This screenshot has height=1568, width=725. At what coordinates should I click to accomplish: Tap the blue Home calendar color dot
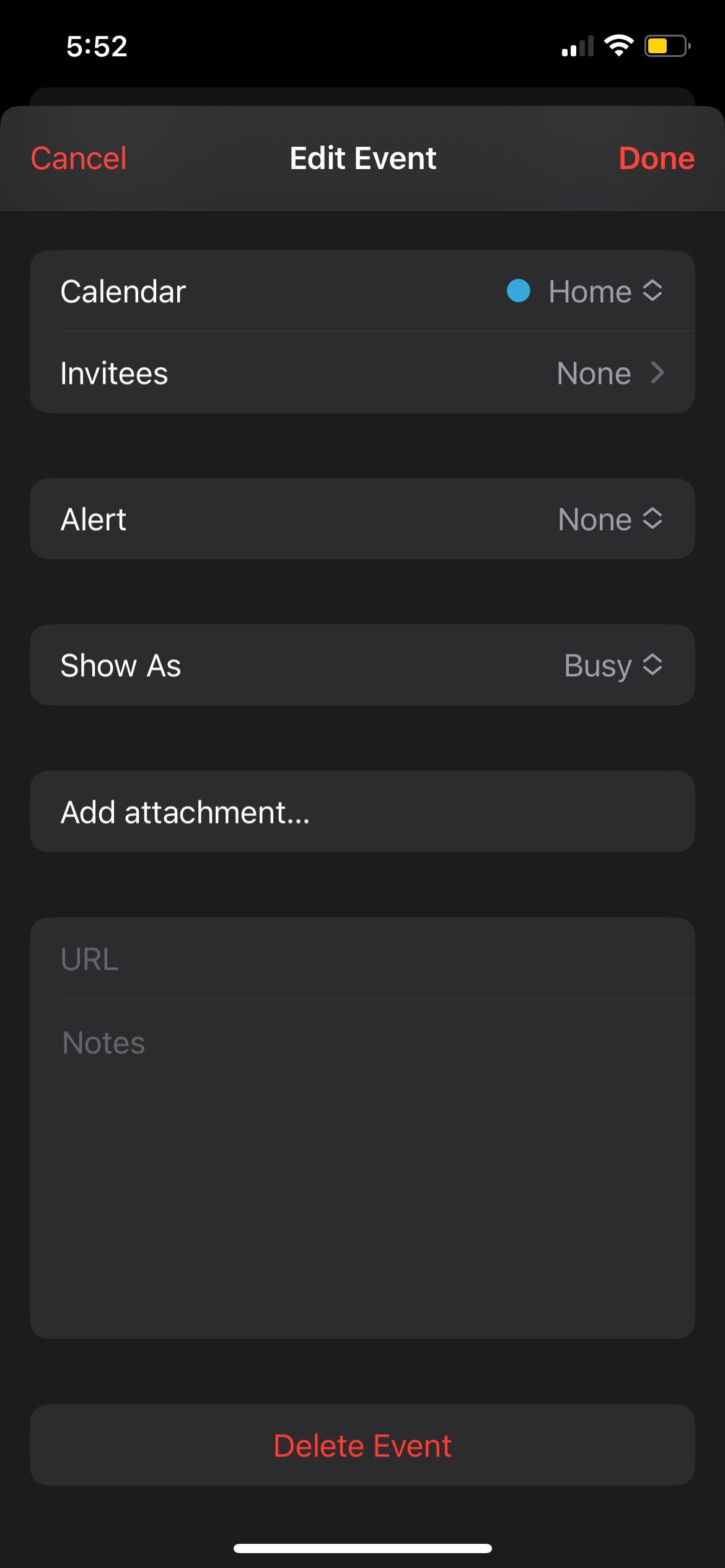(x=518, y=290)
